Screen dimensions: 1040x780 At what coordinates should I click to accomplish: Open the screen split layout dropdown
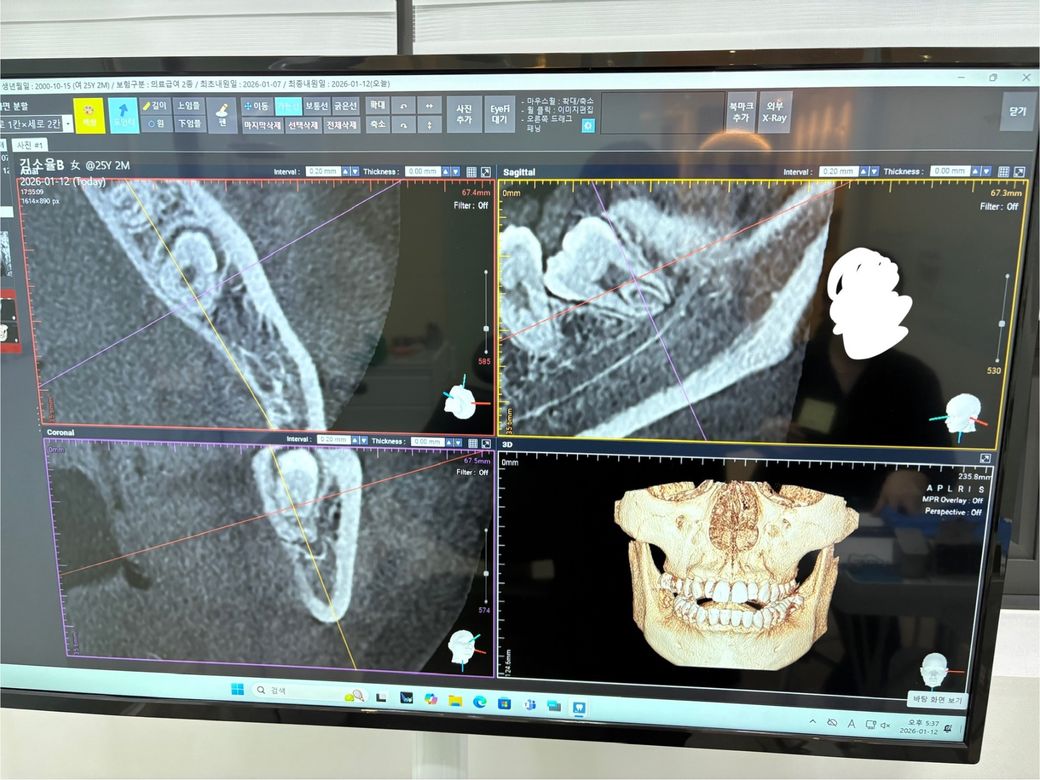point(68,124)
